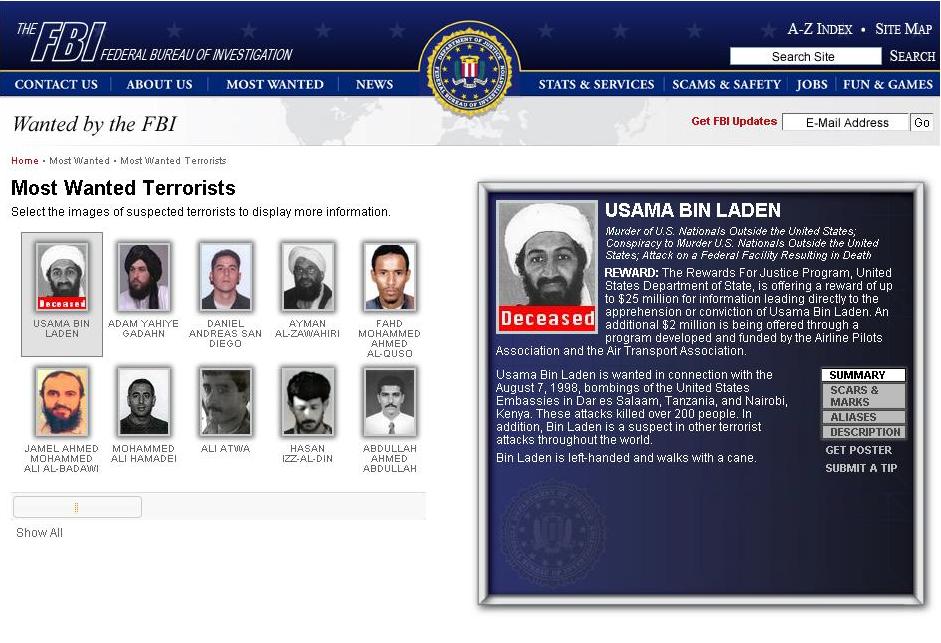Click the FBI seal emblem in header

pyautogui.click(x=470, y=70)
